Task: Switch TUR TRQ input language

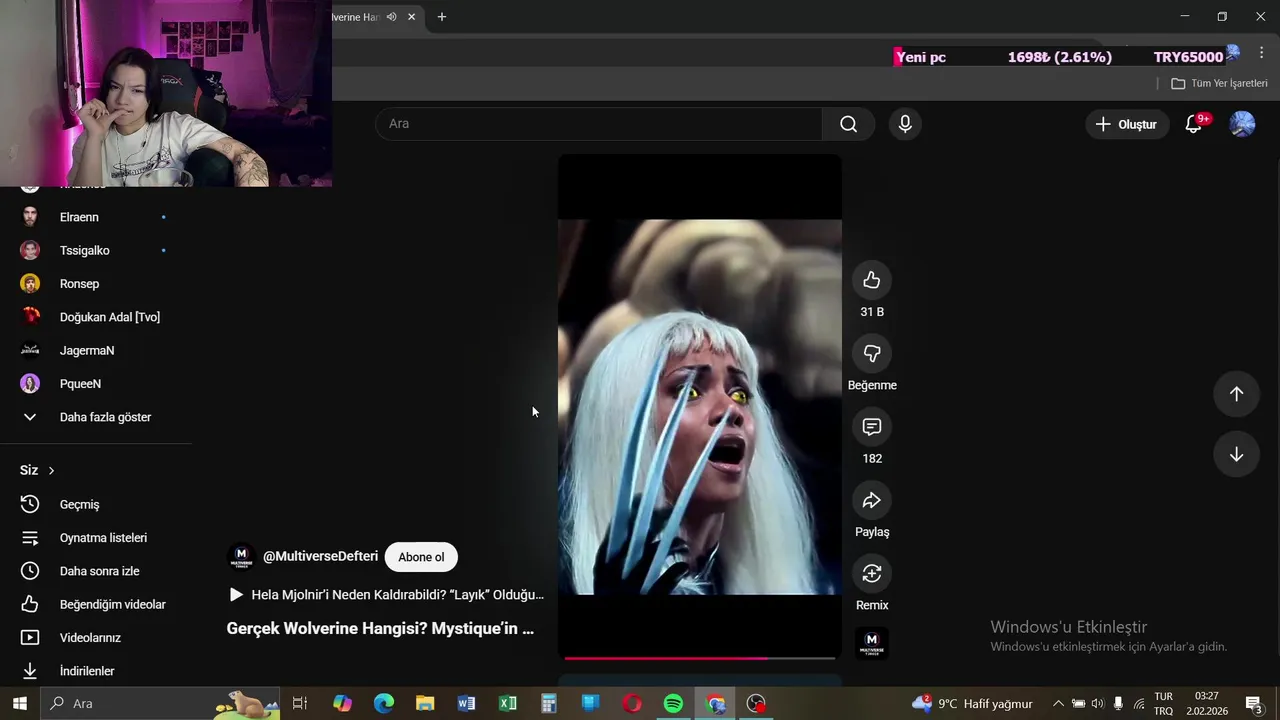Action: (1164, 703)
